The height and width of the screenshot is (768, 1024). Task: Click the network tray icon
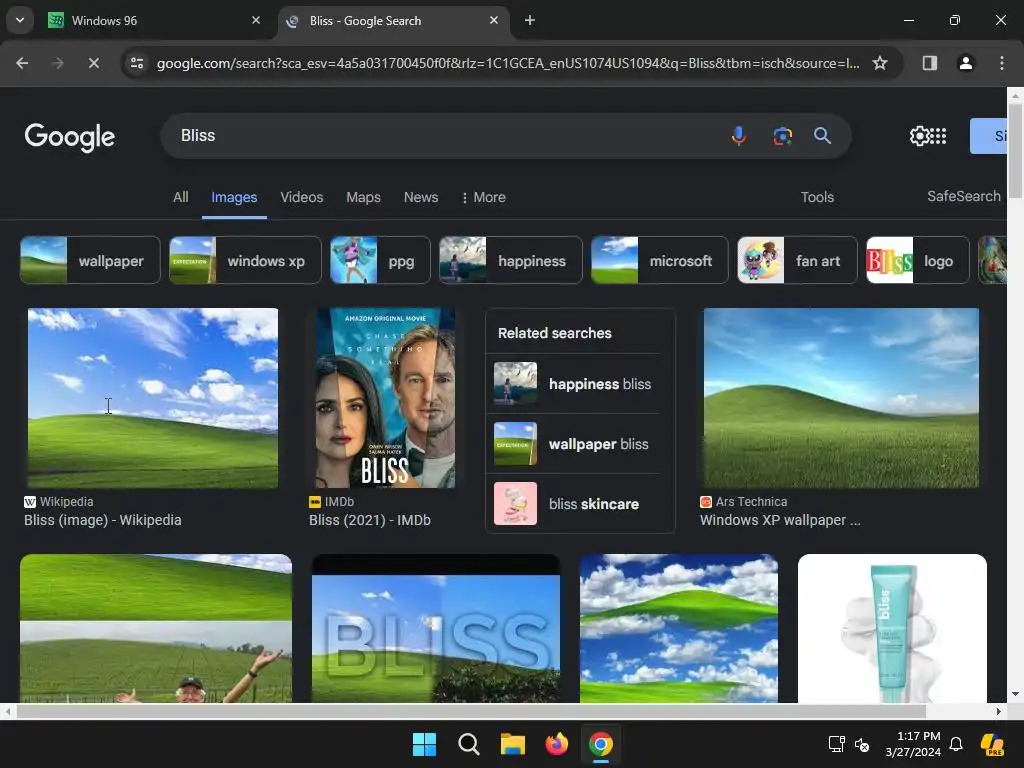pyautogui.click(x=837, y=744)
